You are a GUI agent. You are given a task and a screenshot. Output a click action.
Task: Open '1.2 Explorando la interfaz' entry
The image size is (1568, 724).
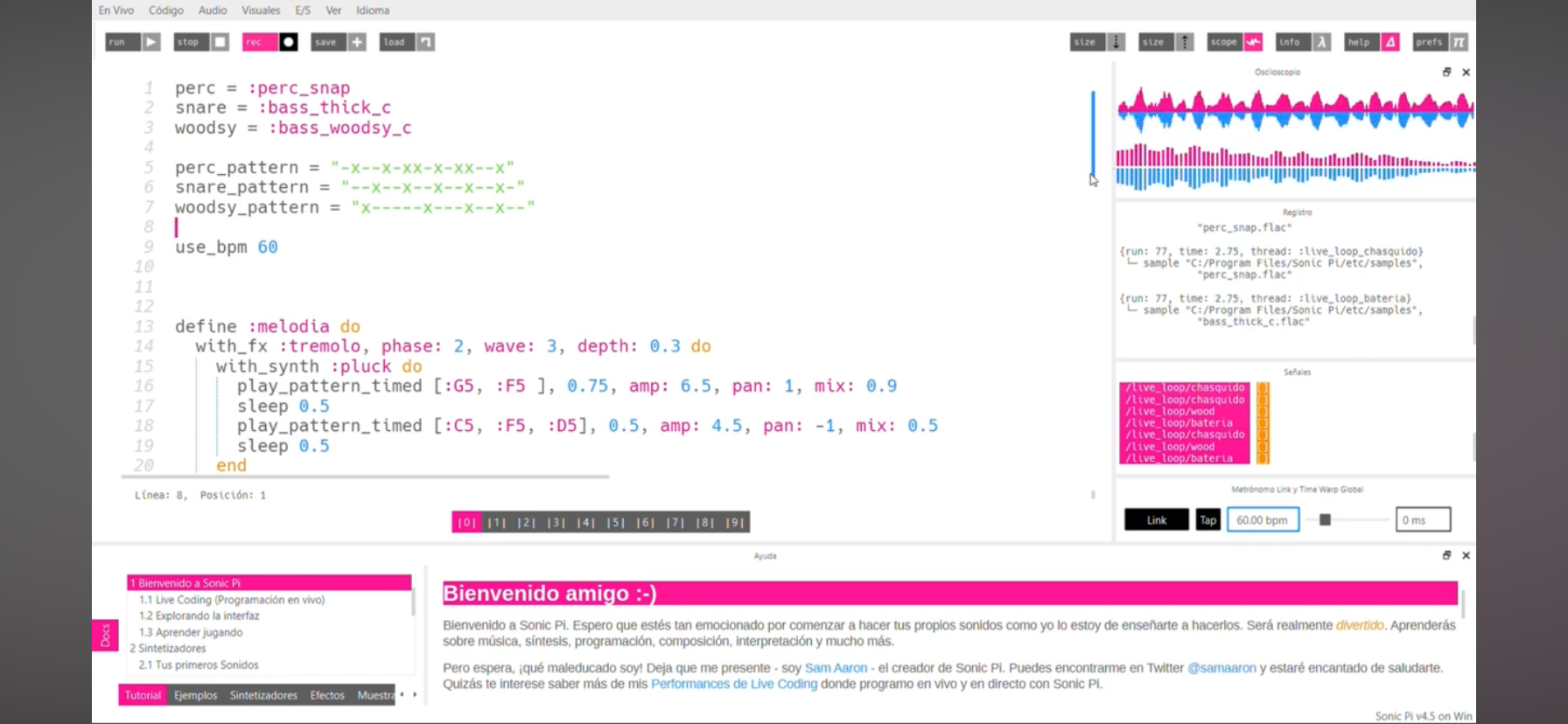199,616
